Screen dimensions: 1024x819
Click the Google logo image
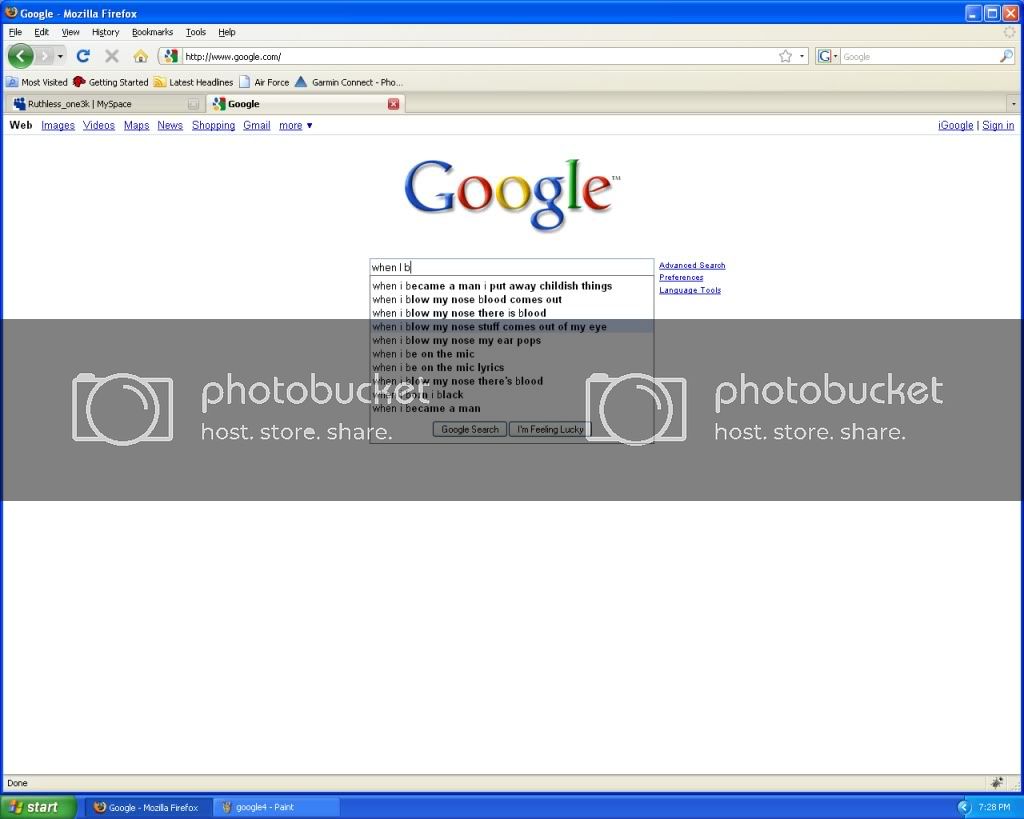(512, 194)
